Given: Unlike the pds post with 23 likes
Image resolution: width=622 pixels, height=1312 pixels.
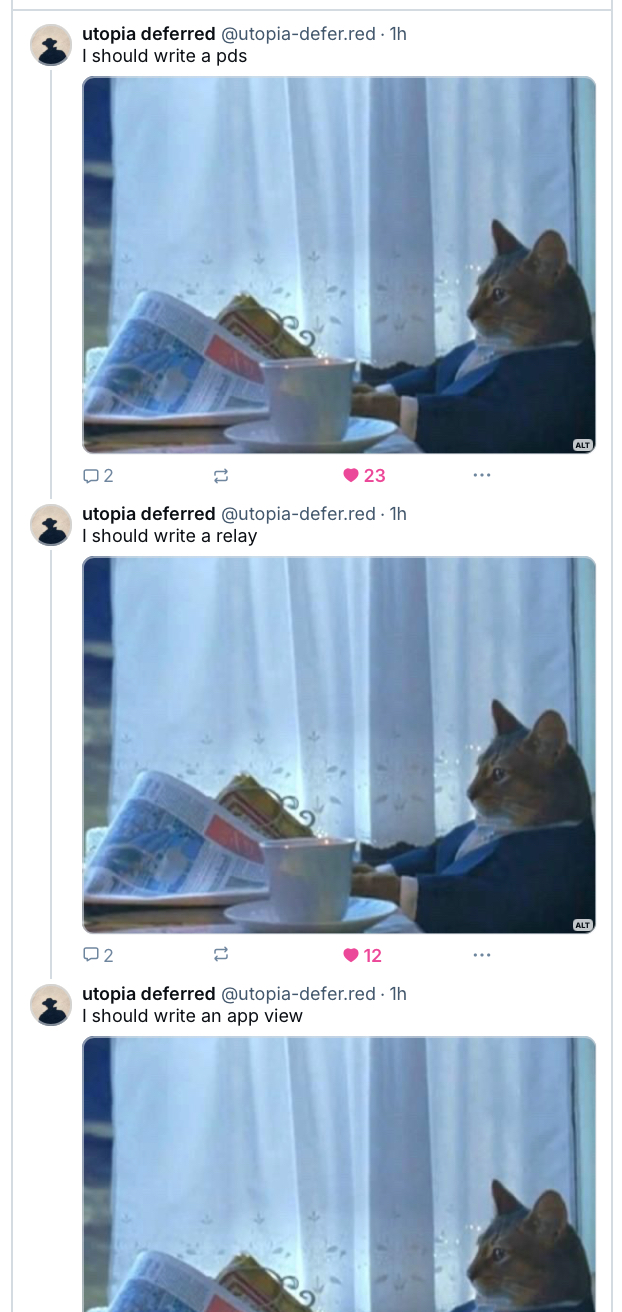Looking at the screenshot, I should tap(364, 476).
